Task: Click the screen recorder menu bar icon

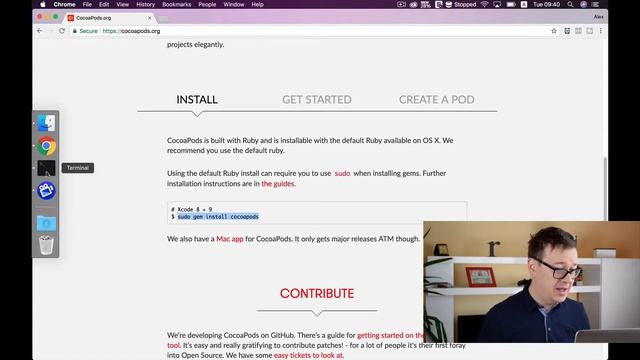Action: (402, 4)
